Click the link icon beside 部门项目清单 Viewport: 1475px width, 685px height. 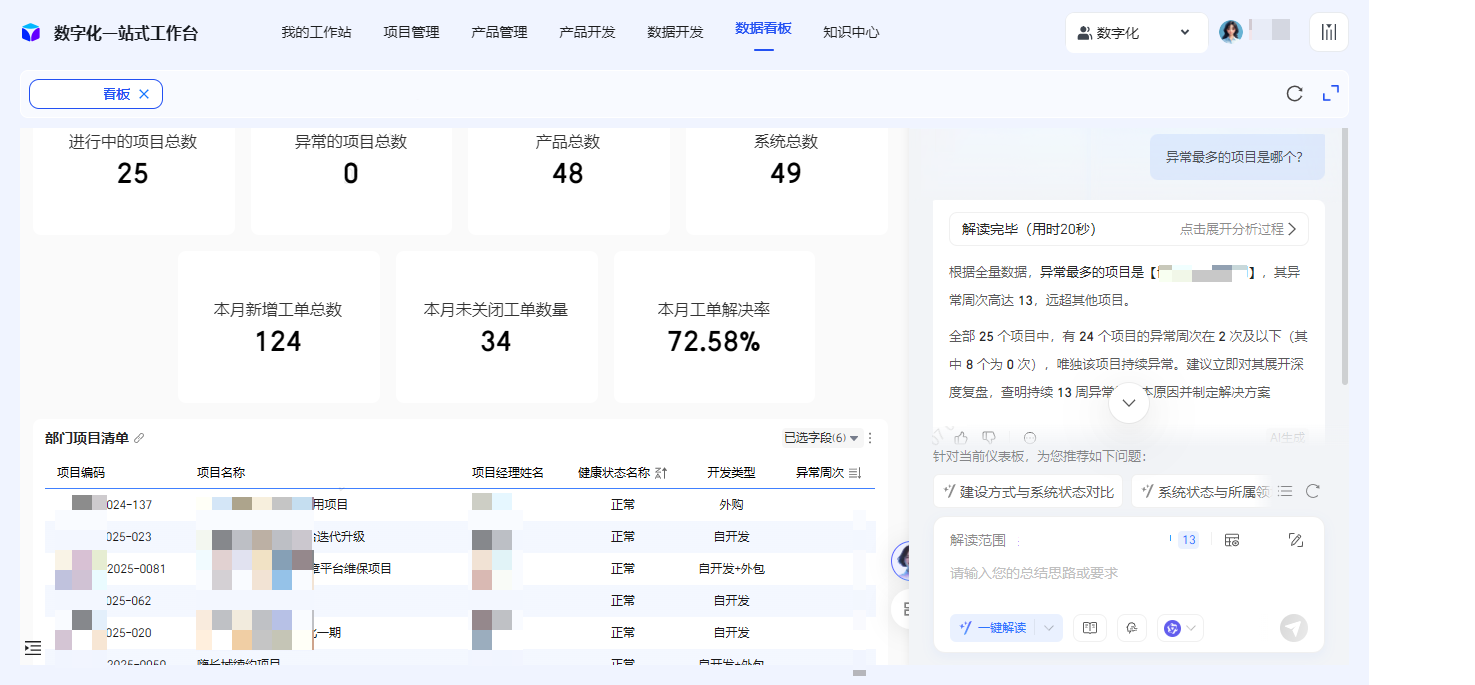[x=139, y=438]
